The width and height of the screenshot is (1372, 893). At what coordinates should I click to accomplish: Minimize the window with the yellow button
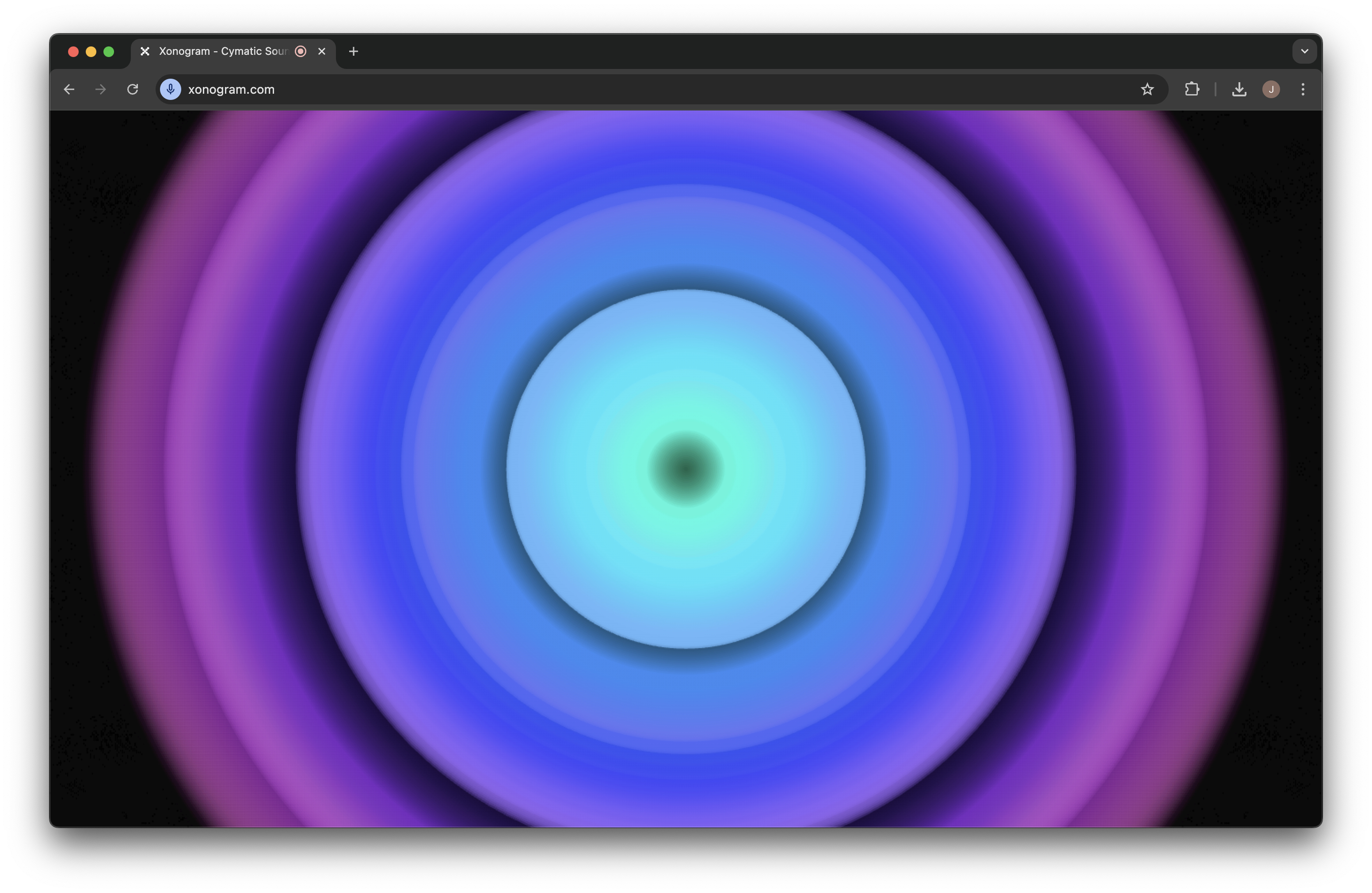pos(91,52)
